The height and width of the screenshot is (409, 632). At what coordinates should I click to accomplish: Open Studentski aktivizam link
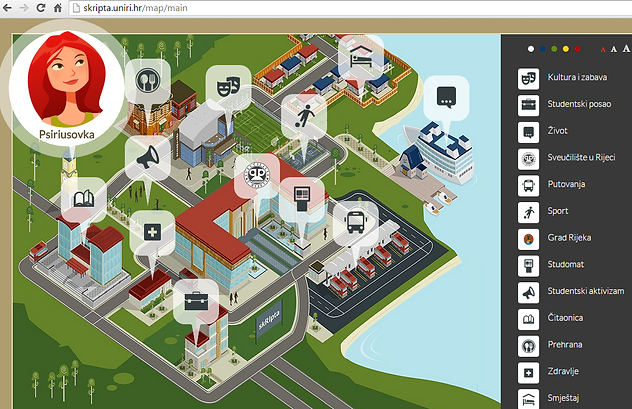point(585,291)
